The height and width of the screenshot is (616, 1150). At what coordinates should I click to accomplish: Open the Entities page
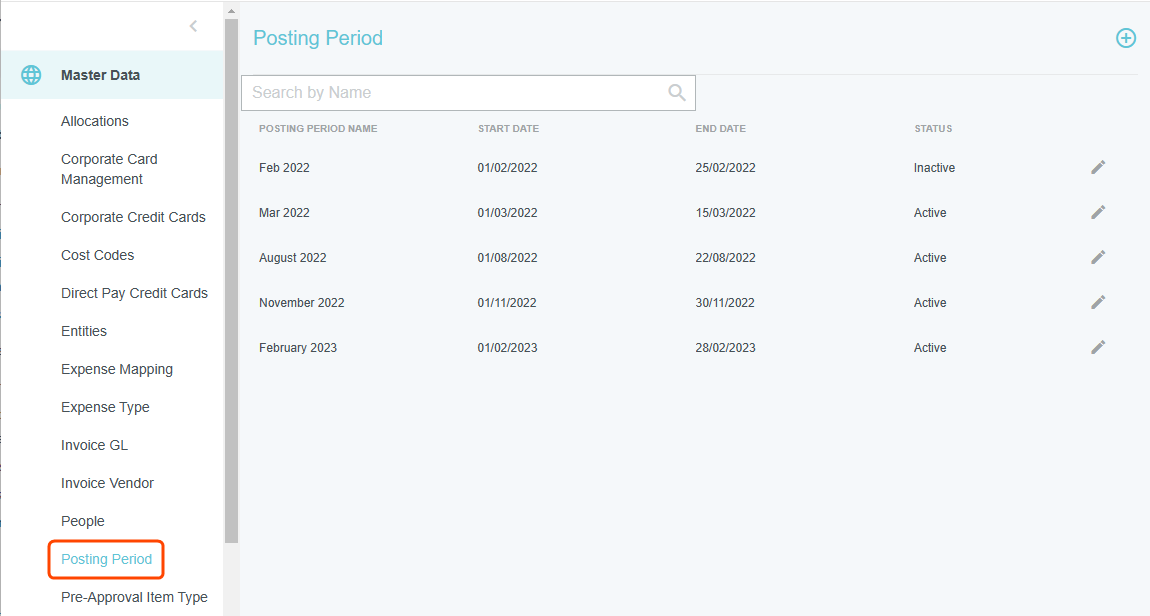pyautogui.click(x=84, y=331)
